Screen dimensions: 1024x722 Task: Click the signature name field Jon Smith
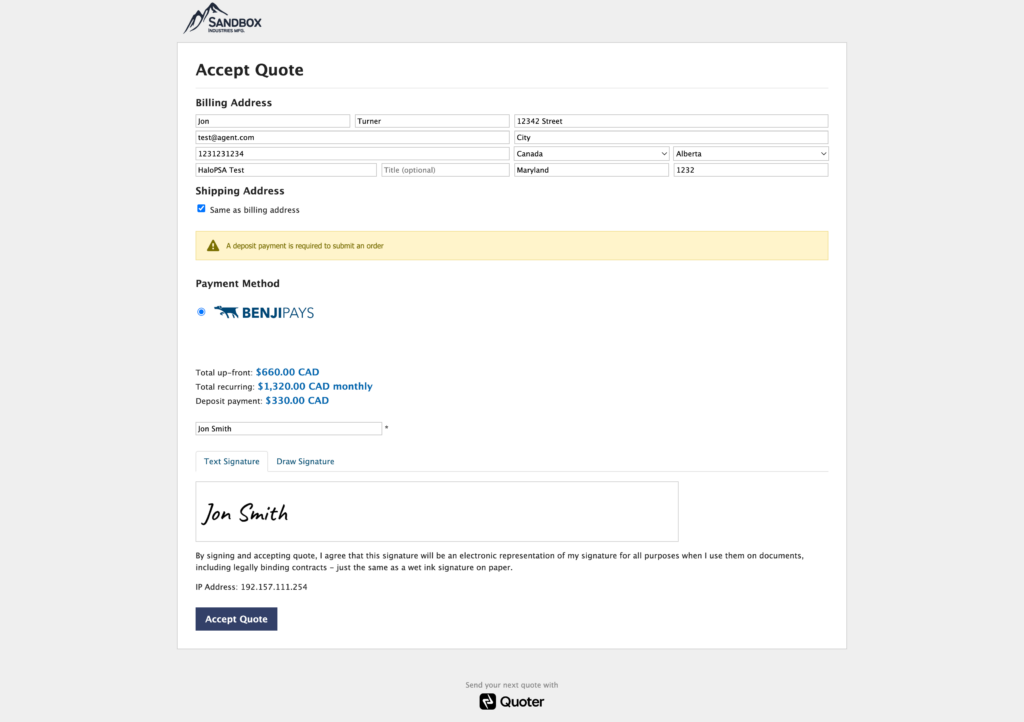pyautogui.click(x=289, y=429)
